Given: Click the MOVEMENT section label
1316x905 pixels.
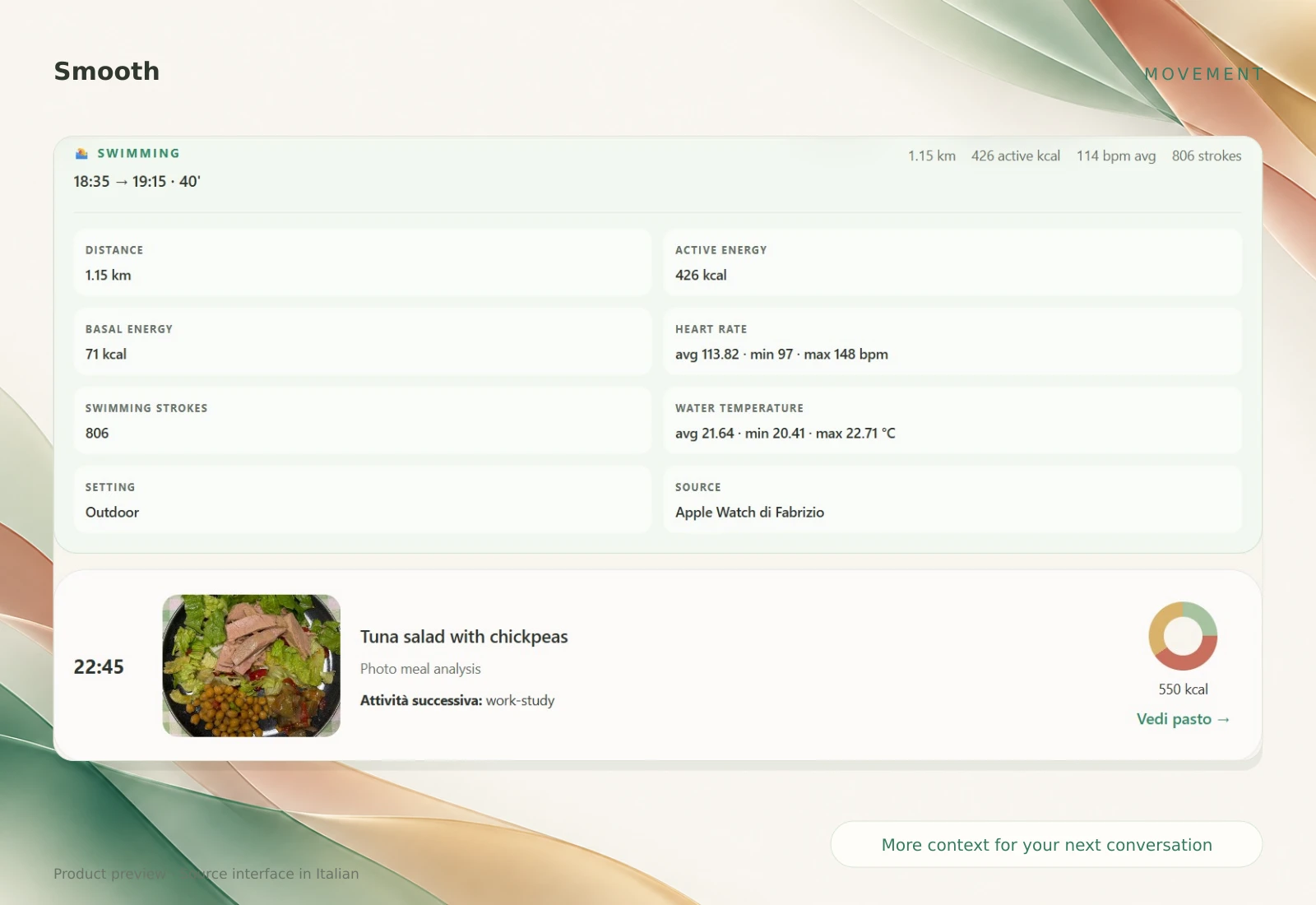Looking at the screenshot, I should tap(1204, 74).
